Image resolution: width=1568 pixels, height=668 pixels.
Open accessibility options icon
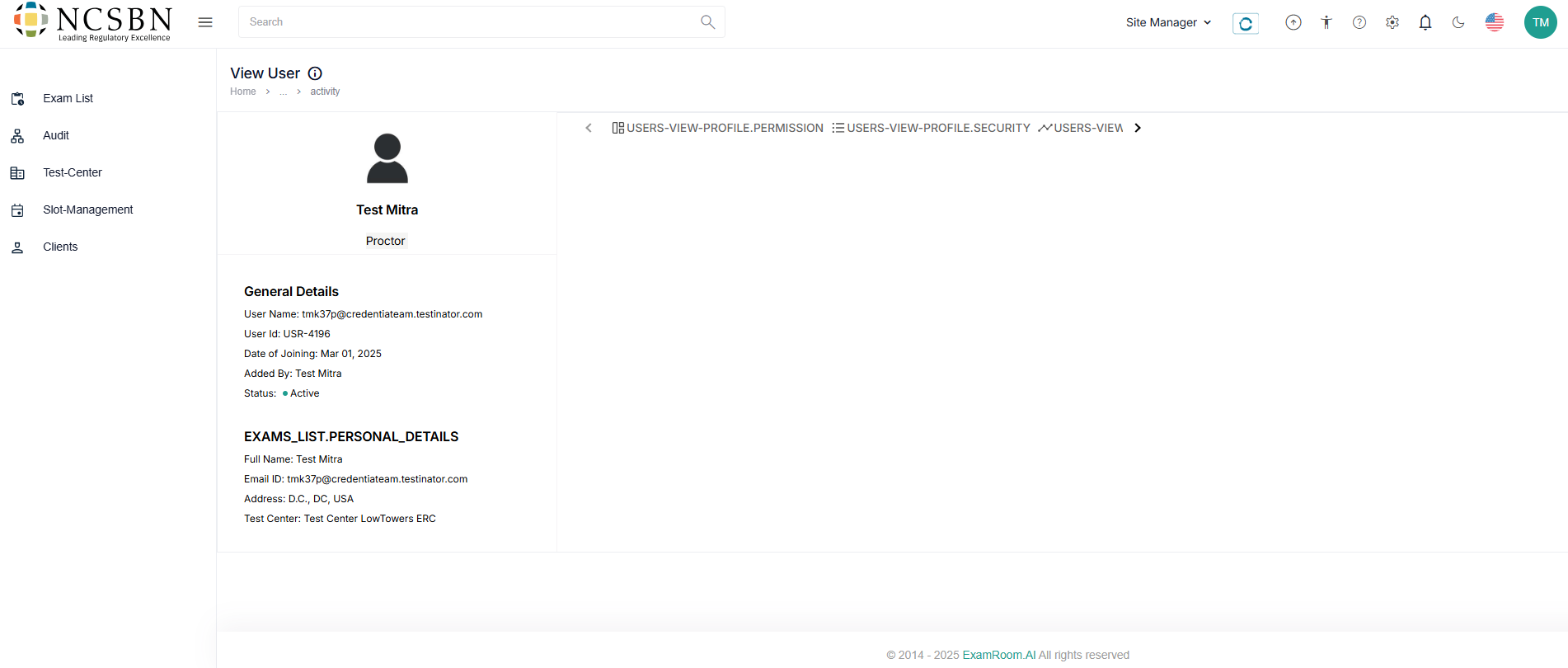pyautogui.click(x=1326, y=22)
